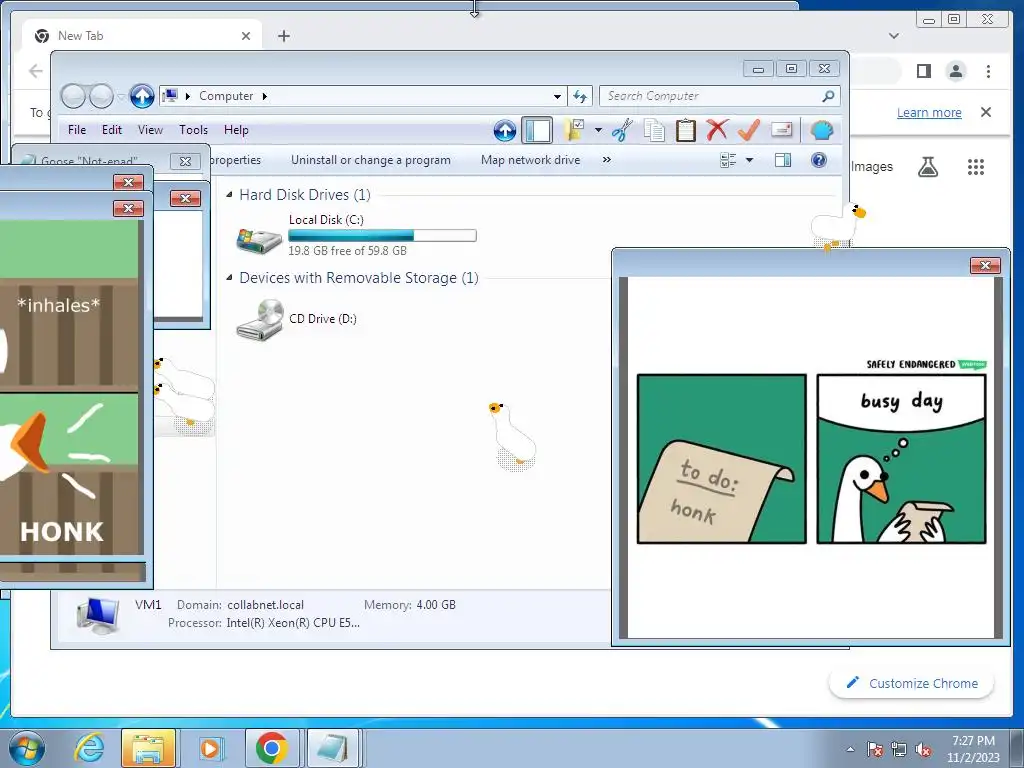Expand the arrow after Computer breadcrumb
The height and width of the screenshot is (768, 1024).
264,96
